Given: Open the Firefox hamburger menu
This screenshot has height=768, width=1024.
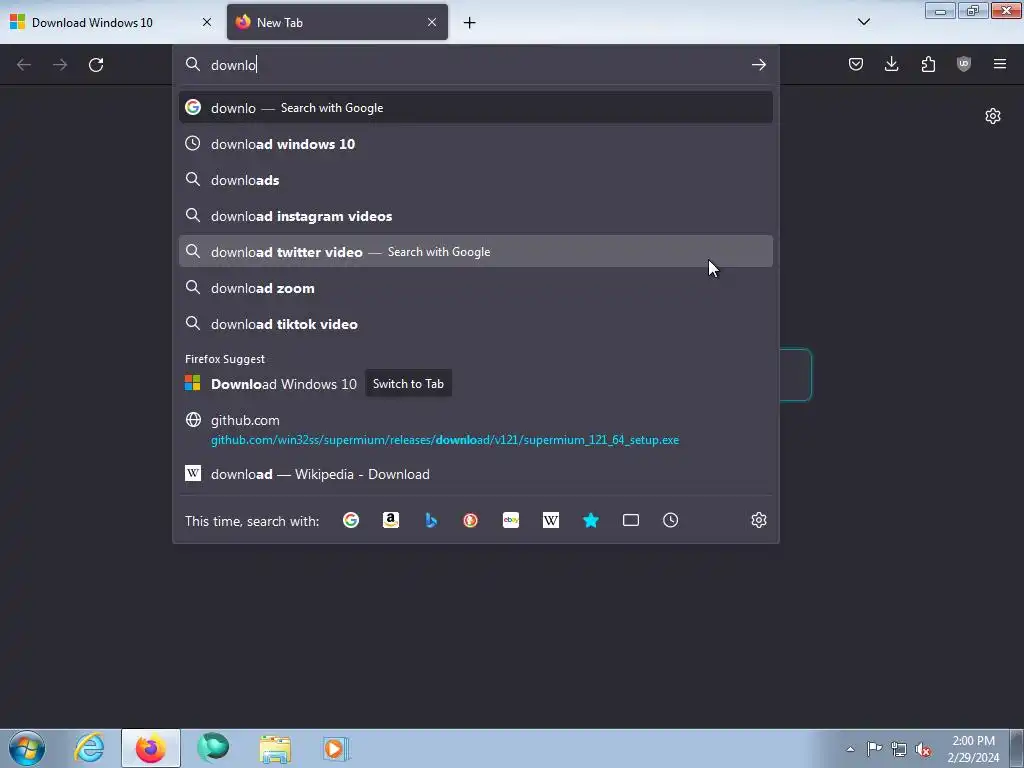Looking at the screenshot, I should pos(1000,64).
